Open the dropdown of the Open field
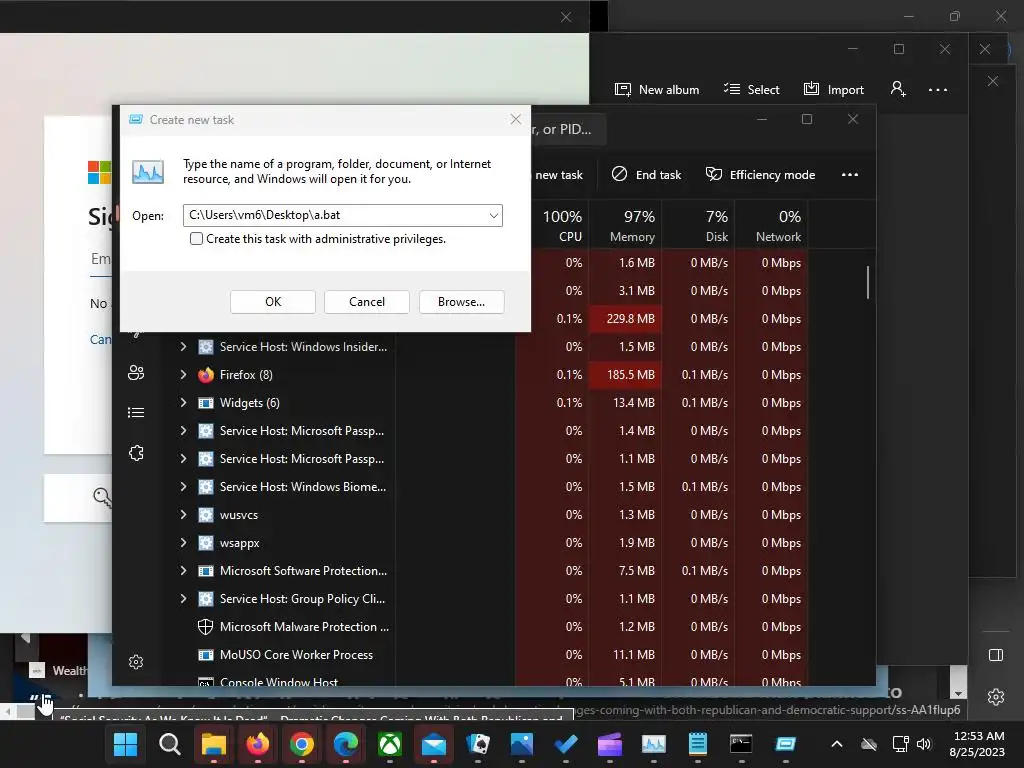Image resolution: width=1024 pixels, height=768 pixels. [x=494, y=216]
